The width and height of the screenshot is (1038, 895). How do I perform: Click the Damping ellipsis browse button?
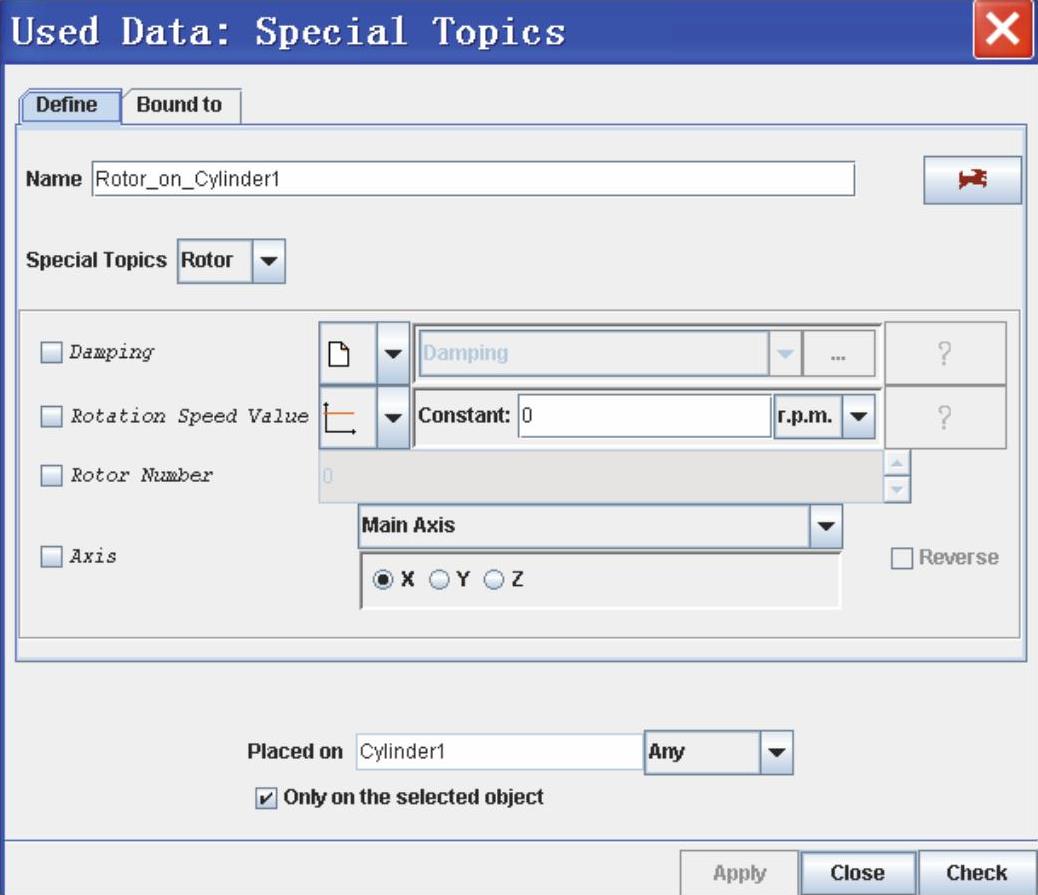pos(838,353)
